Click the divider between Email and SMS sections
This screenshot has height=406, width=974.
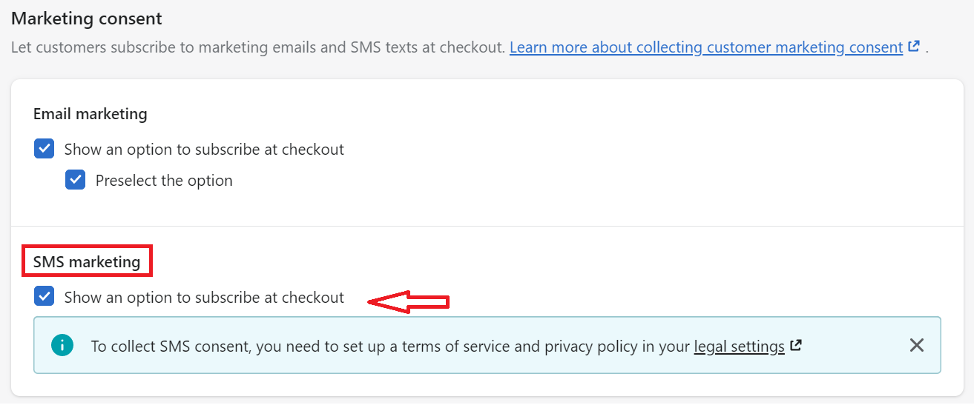point(486,227)
